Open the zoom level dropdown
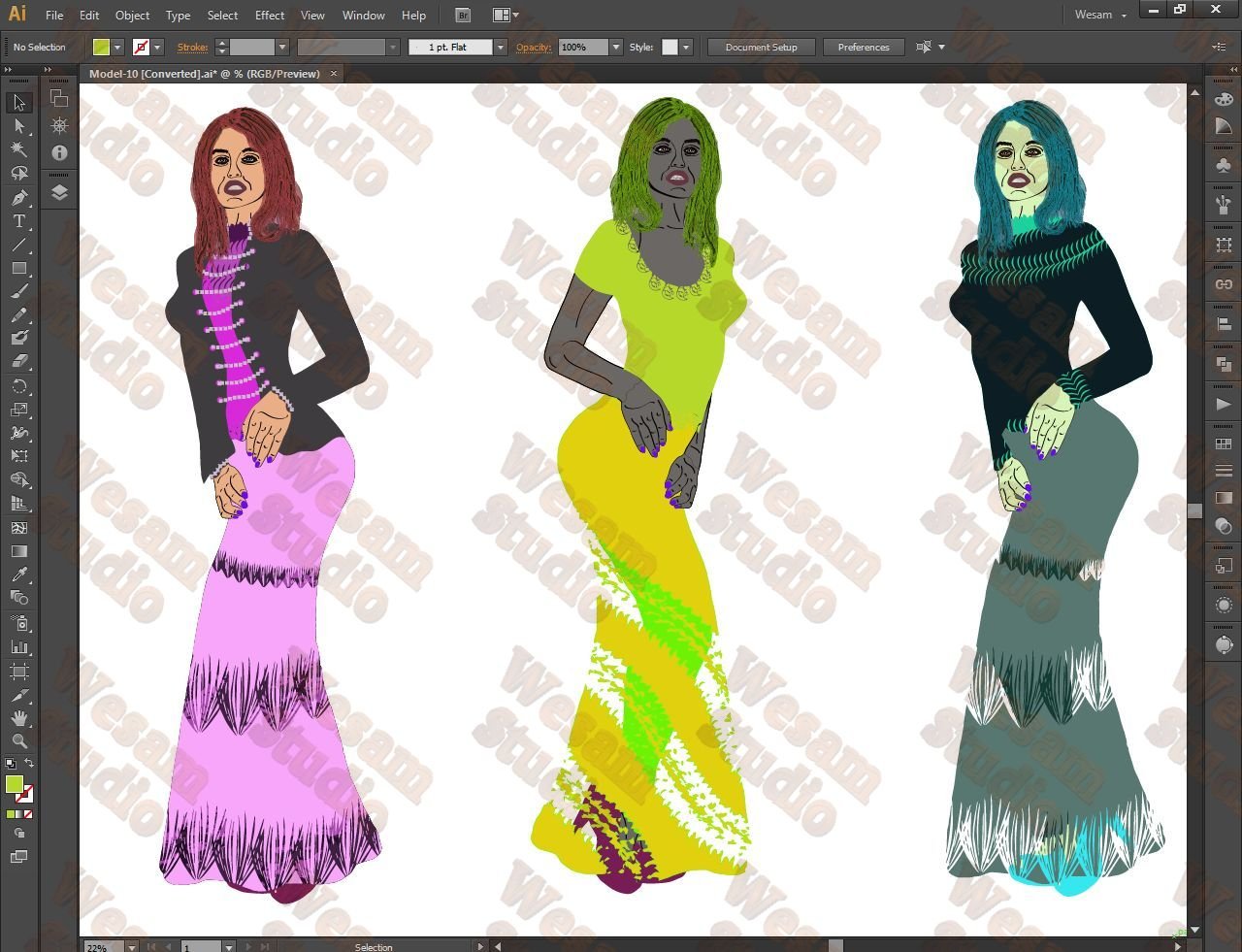1242x952 pixels. tap(132, 946)
